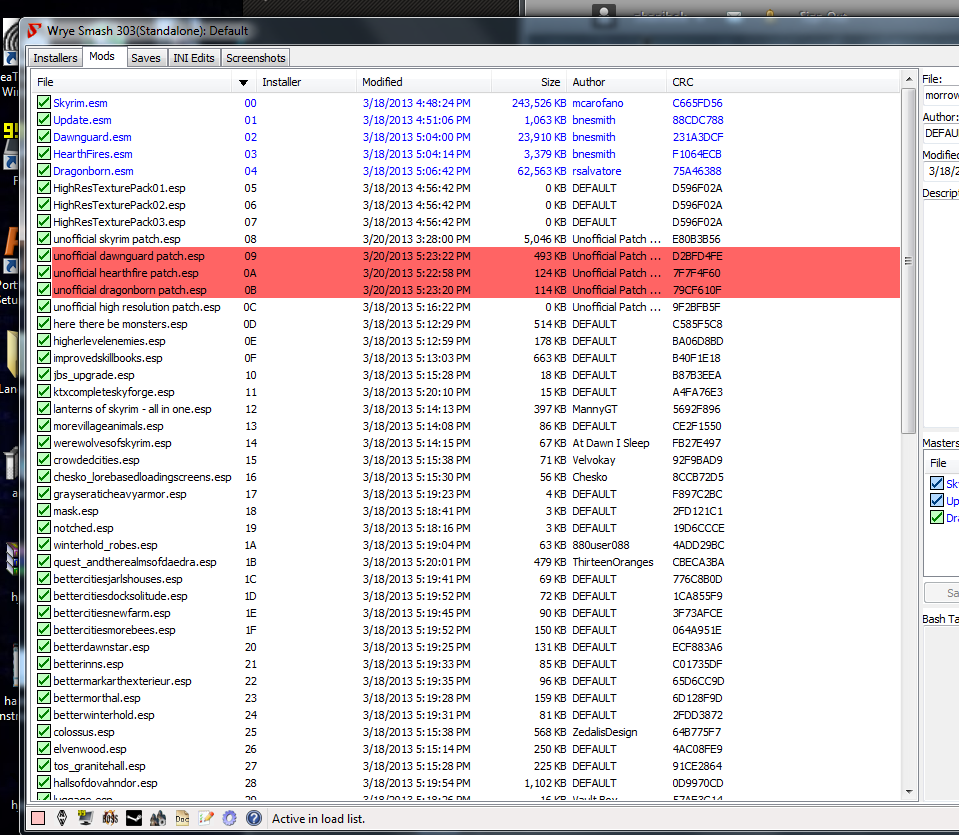Screen dimensions: 959x835
Task: Toggle HearthFires.esm checkbox
Action: pyautogui.click(x=43, y=154)
